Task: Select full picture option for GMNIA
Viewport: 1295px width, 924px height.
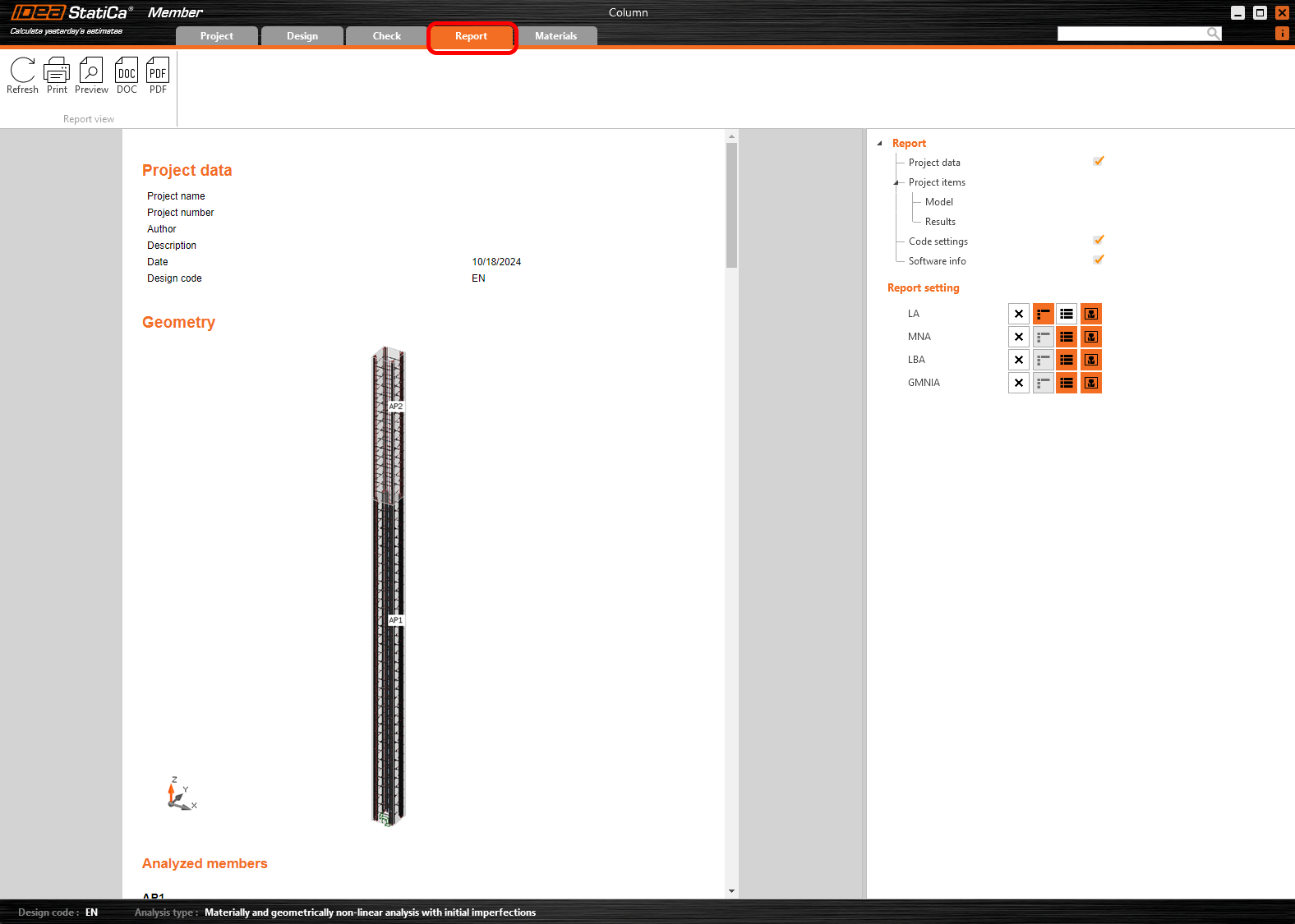Action: pos(1091,383)
